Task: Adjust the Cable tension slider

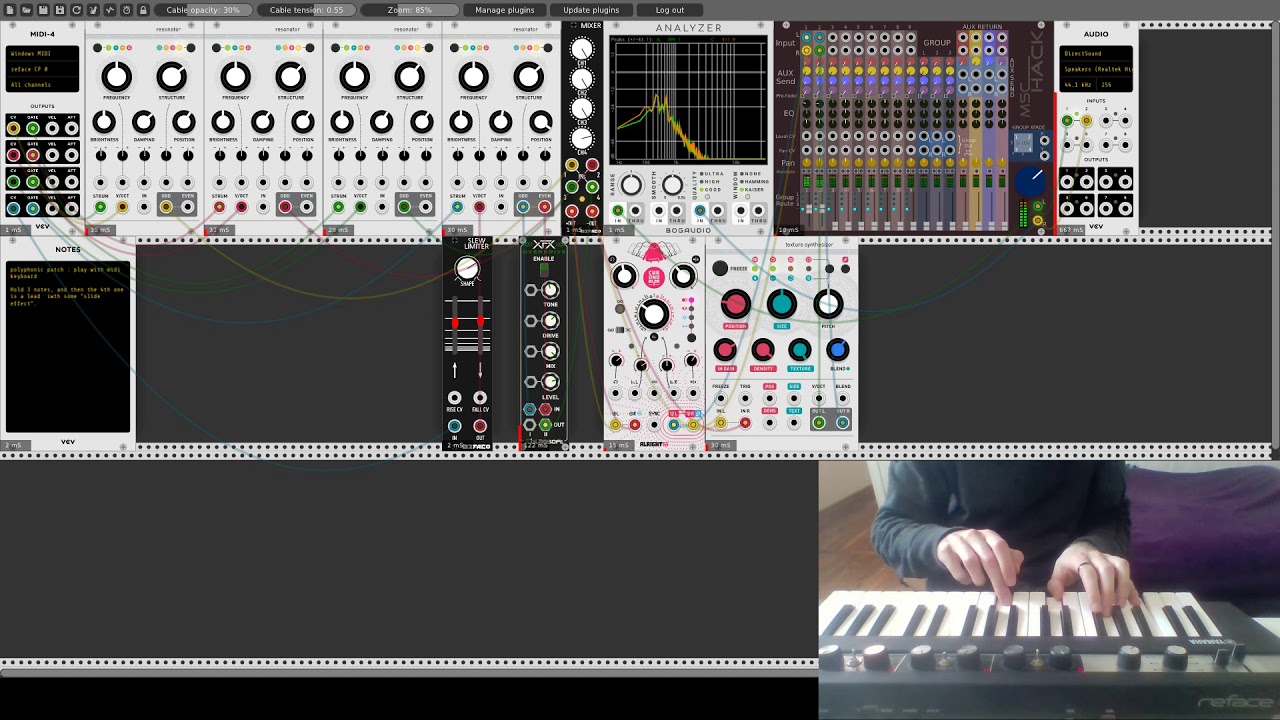Action: [x=306, y=10]
